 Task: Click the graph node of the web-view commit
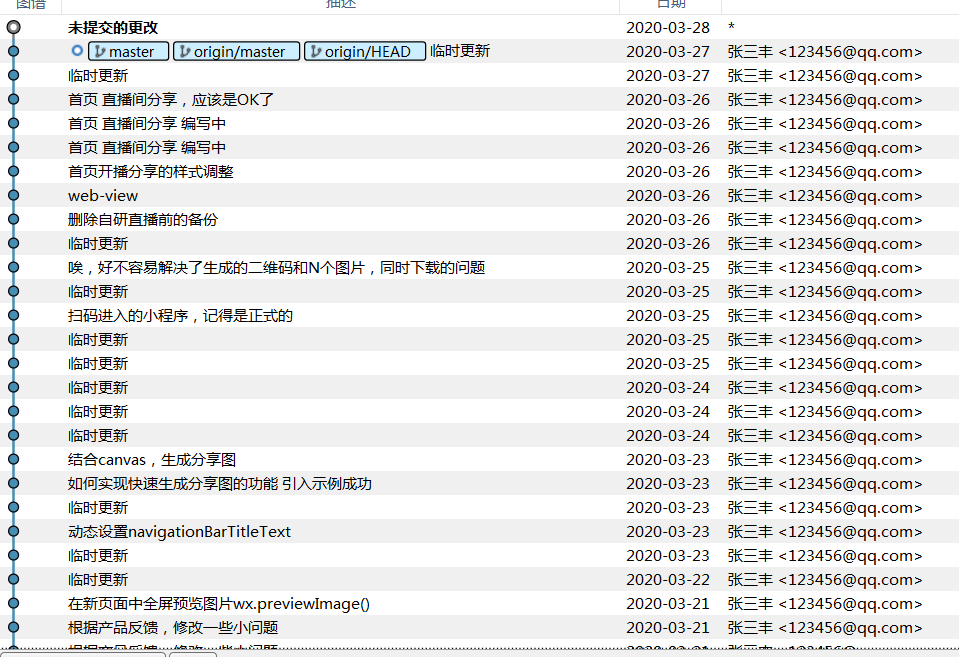coord(13,196)
